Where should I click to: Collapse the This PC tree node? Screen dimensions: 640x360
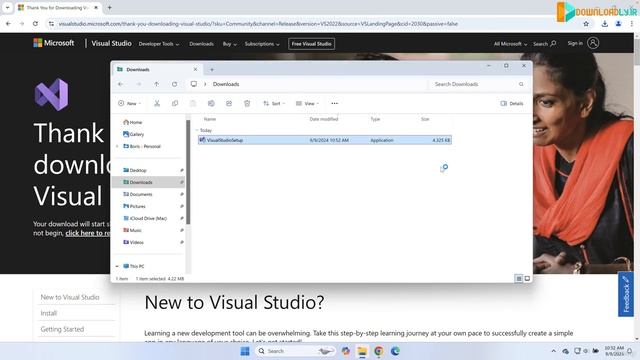[x=117, y=266]
